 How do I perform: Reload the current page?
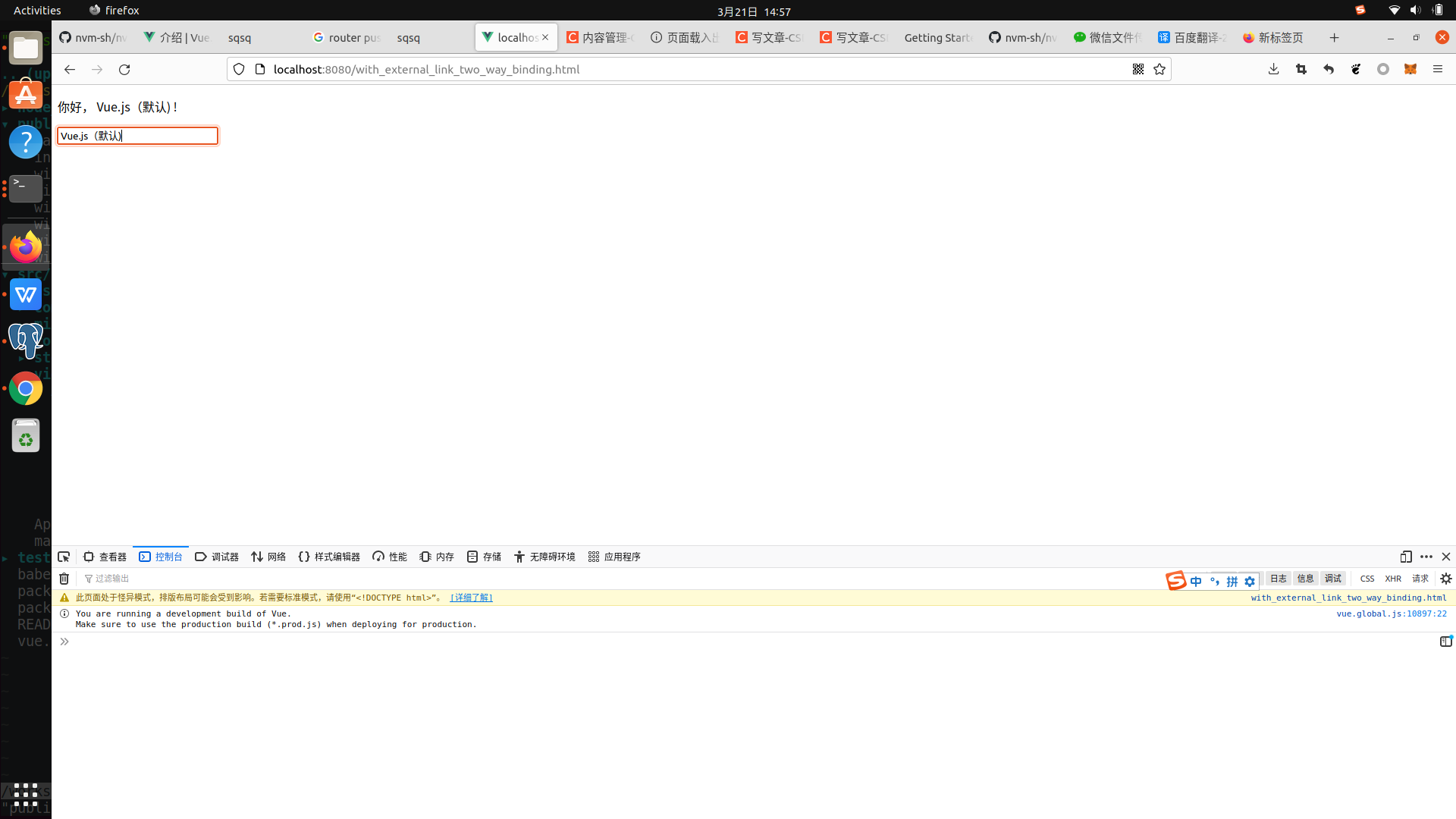click(x=124, y=69)
